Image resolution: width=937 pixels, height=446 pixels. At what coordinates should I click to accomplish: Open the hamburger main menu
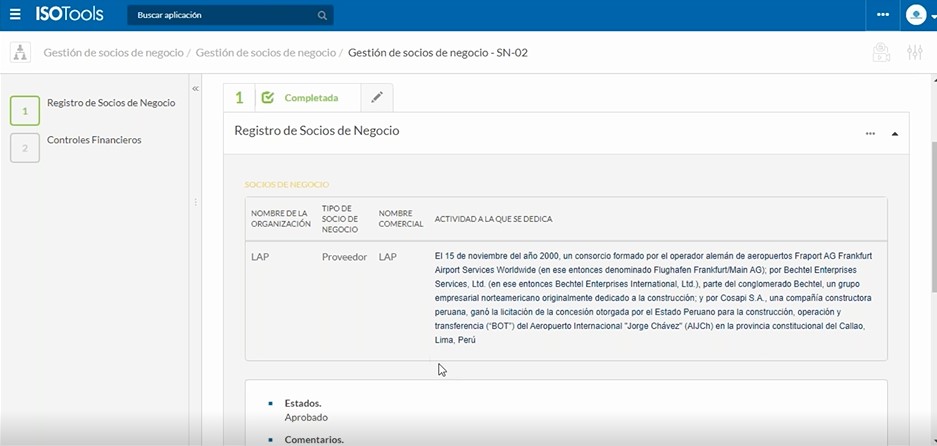coord(14,15)
